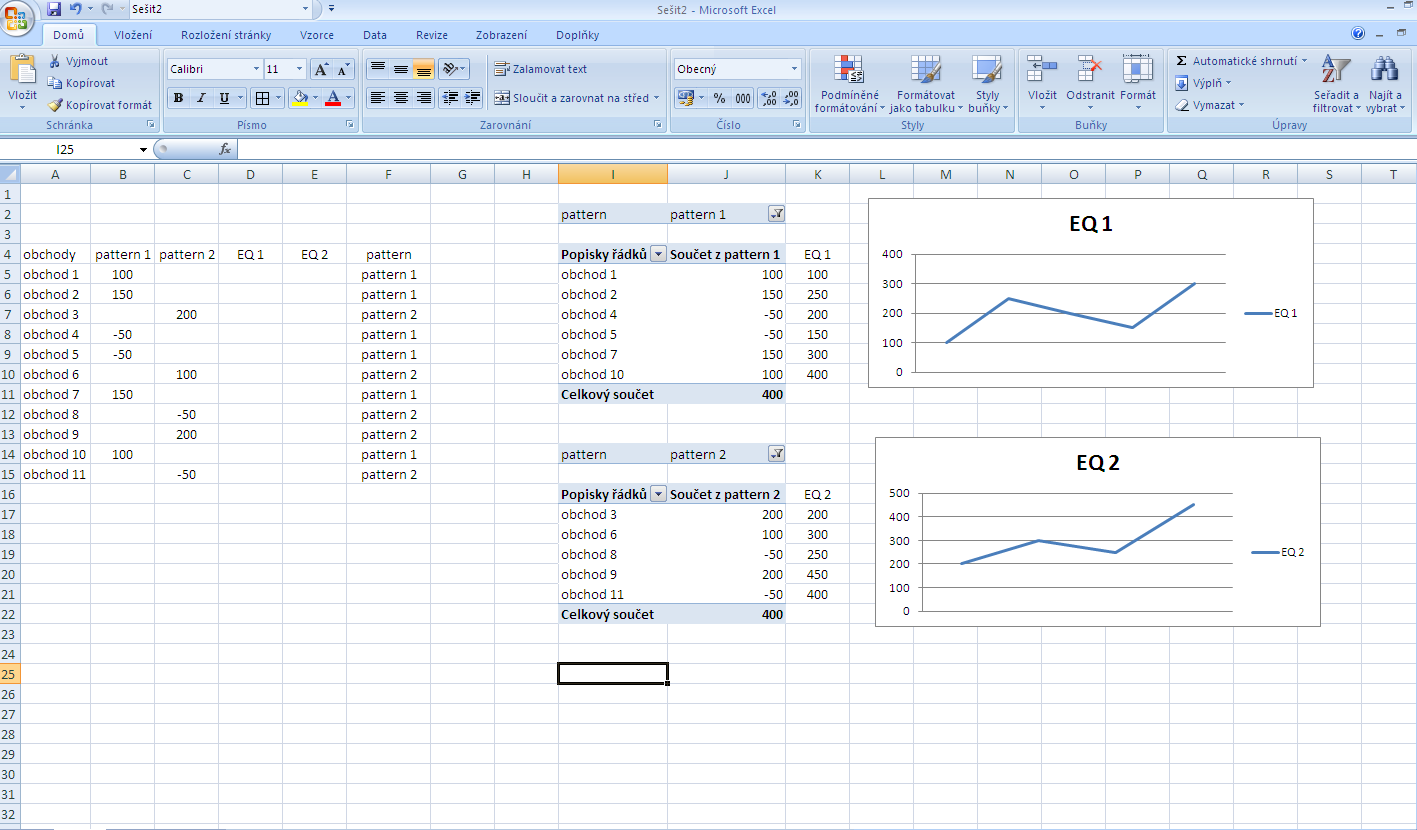Click the Format Painter brush icon
This screenshot has height=830, width=1417.
(x=56, y=105)
